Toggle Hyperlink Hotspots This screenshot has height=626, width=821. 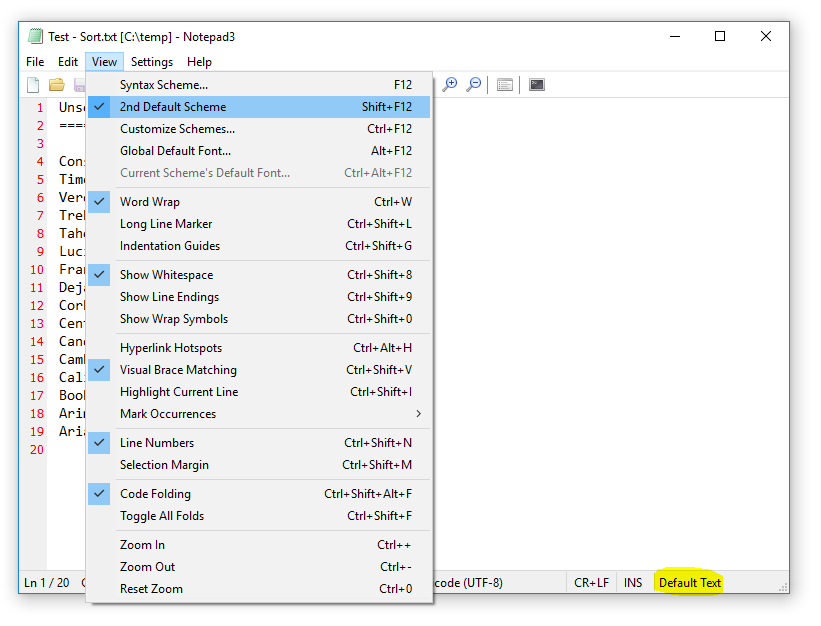[x=259, y=348]
